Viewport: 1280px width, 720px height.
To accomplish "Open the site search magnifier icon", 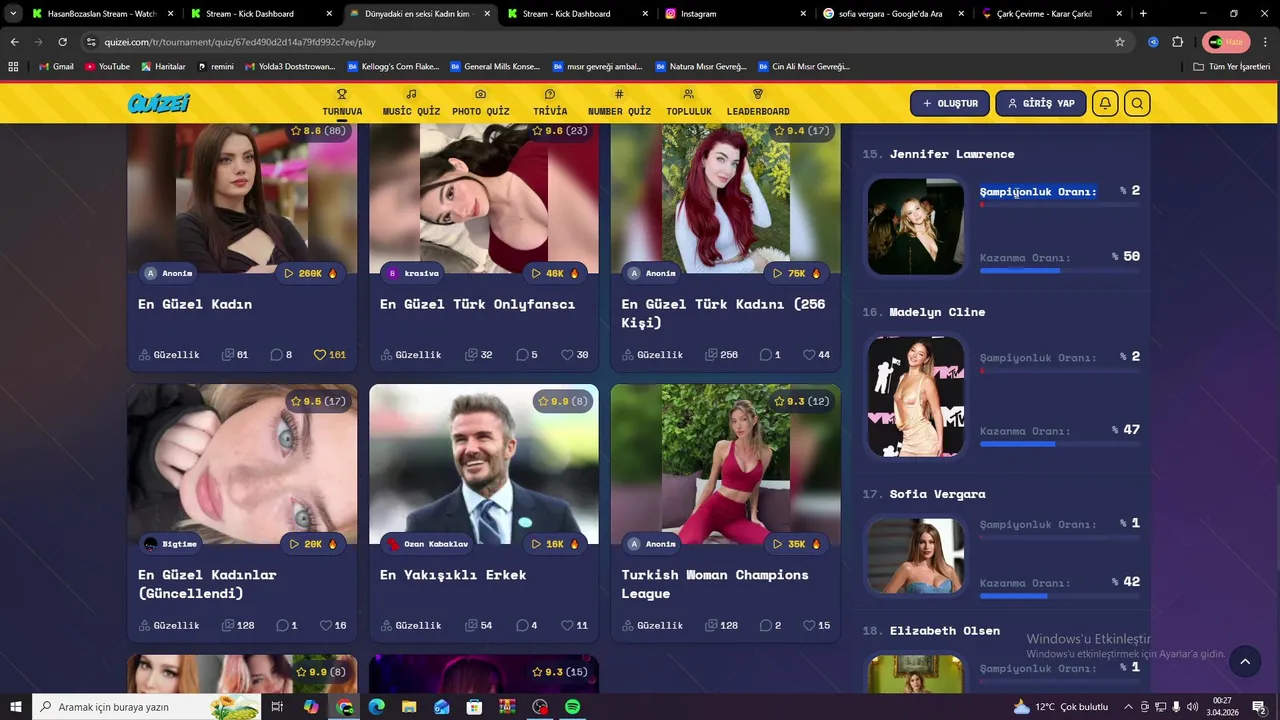I will [1137, 103].
